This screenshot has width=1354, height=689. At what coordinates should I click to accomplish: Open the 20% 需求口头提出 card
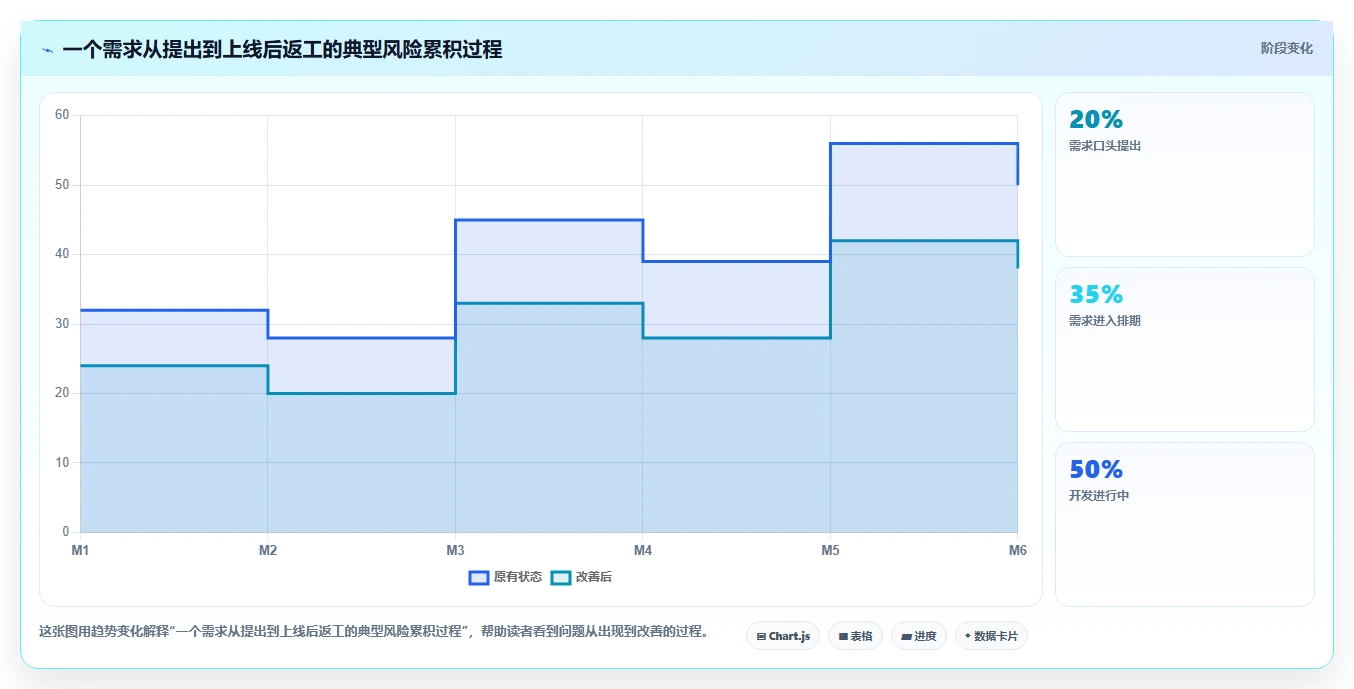[1184, 175]
